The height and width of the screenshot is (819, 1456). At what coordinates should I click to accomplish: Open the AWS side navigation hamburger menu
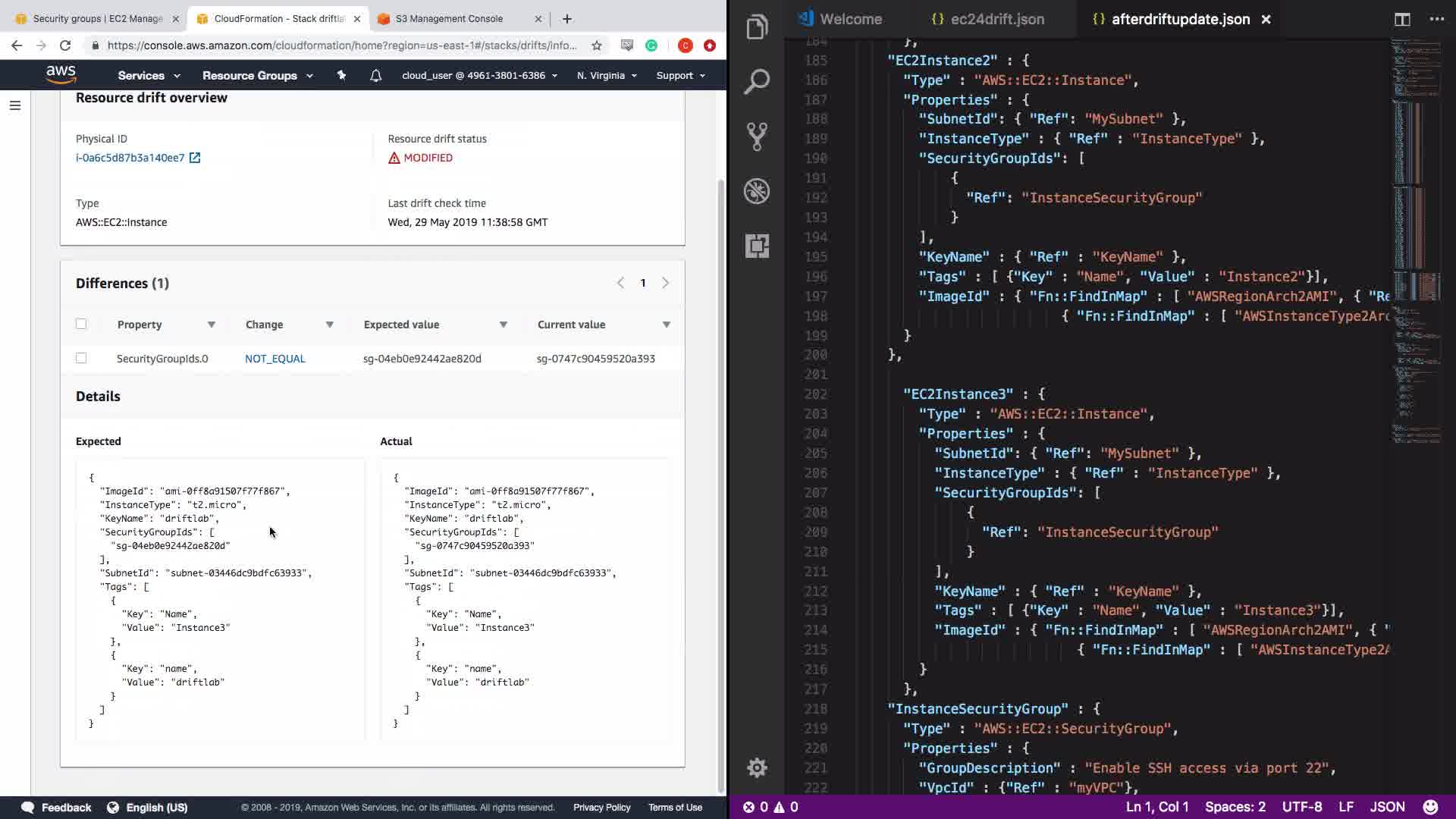[x=15, y=105]
